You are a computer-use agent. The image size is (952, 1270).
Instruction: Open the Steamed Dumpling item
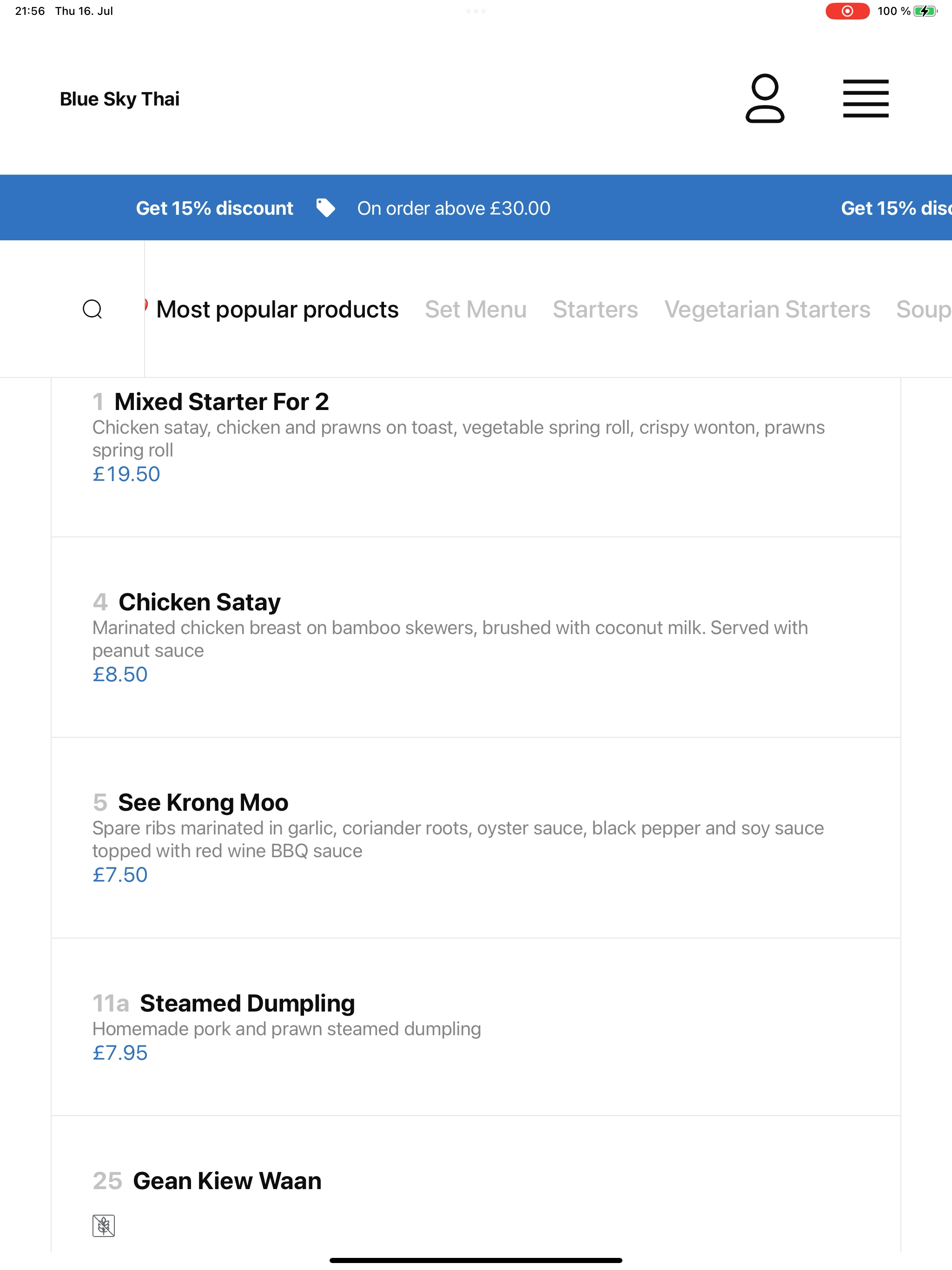coord(476,1027)
